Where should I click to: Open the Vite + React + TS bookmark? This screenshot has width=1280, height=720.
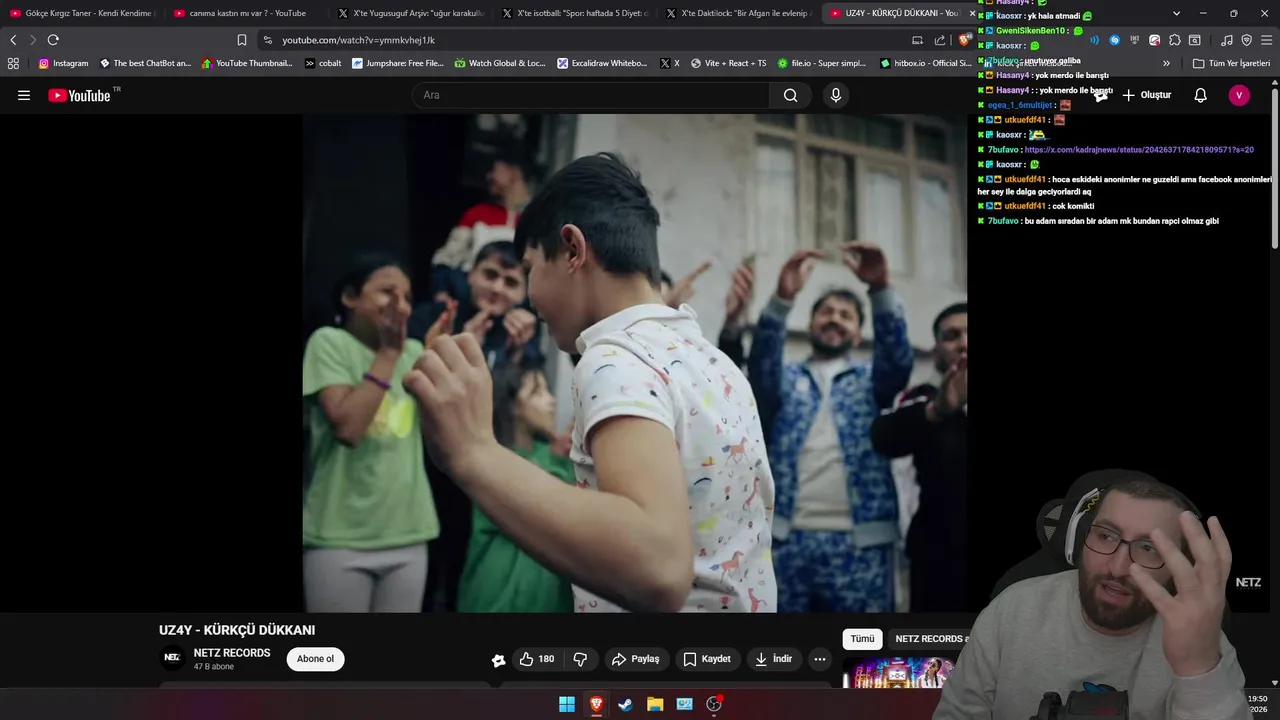click(728, 63)
